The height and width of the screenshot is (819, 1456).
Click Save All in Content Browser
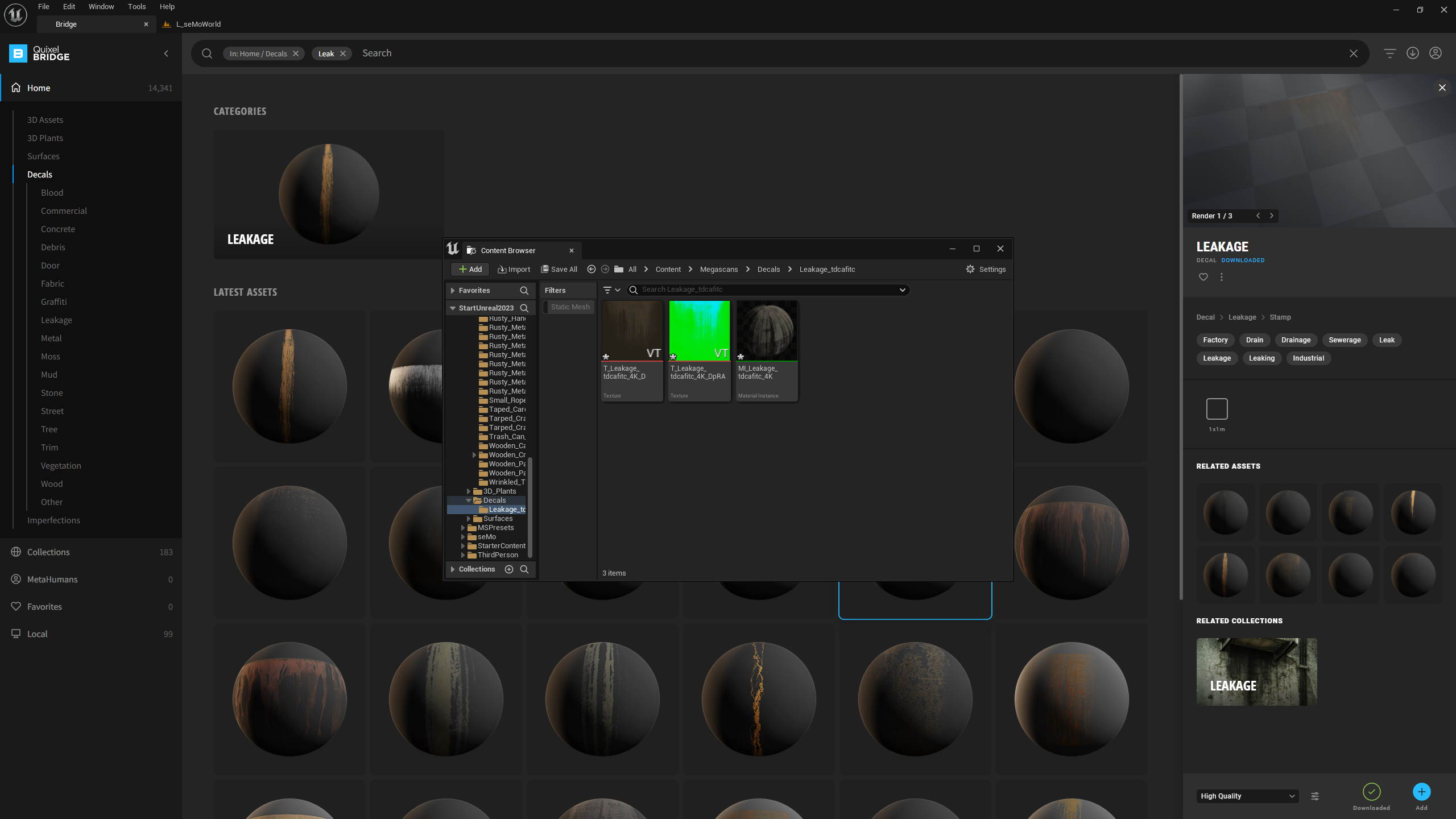click(559, 269)
